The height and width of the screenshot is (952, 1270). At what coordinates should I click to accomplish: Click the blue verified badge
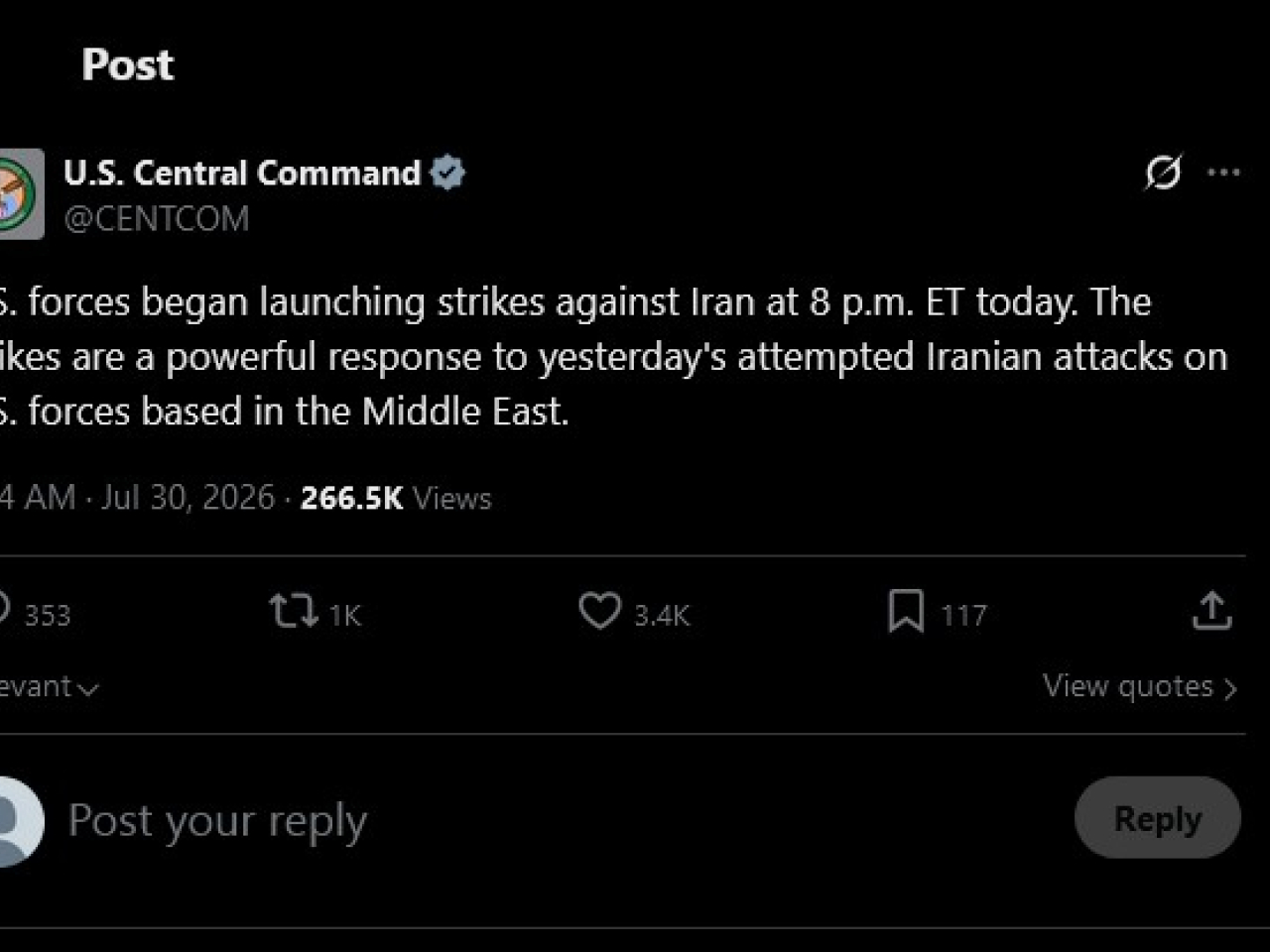pyautogui.click(x=447, y=173)
